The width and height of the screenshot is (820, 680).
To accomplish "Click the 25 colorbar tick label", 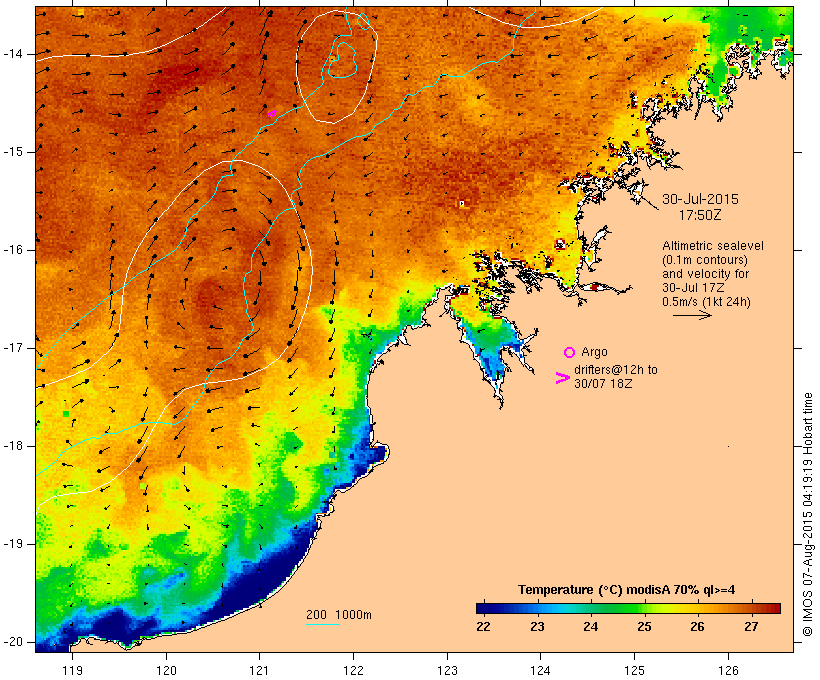I will click(644, 627).
